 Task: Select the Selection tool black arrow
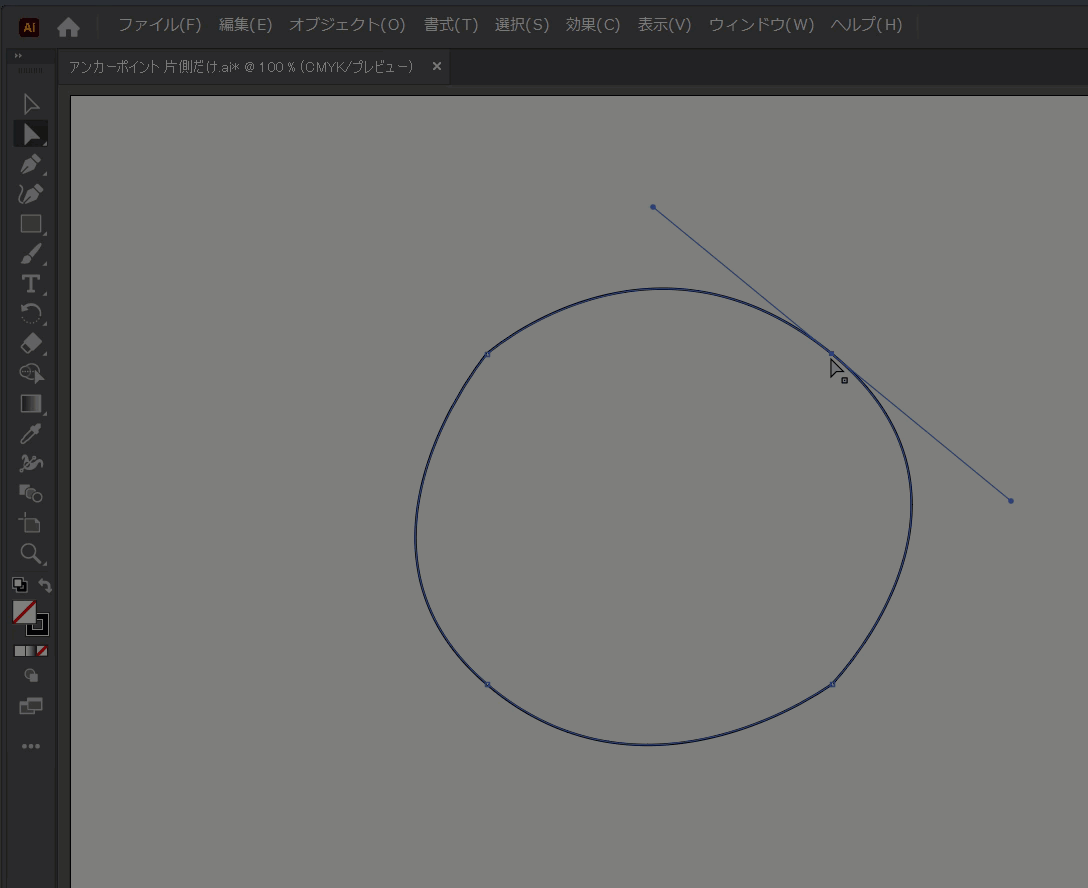pos(31,104)
